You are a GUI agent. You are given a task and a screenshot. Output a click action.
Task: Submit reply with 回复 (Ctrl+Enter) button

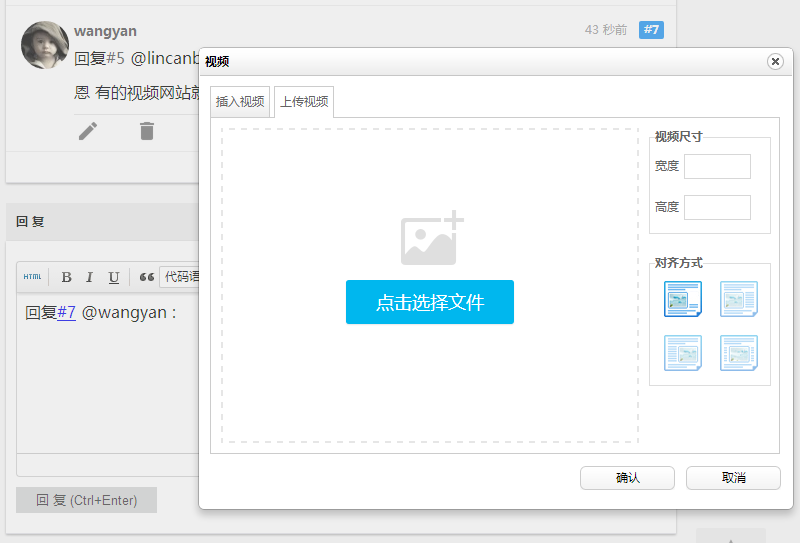click(x=86, y=500)
